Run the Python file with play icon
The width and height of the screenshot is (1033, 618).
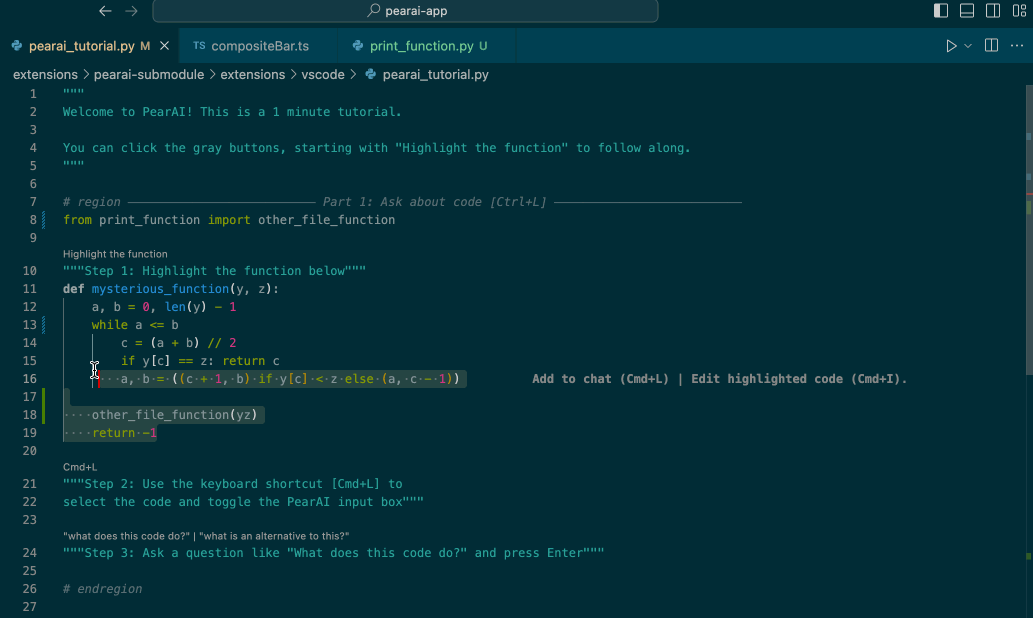[x=951, y=46]
